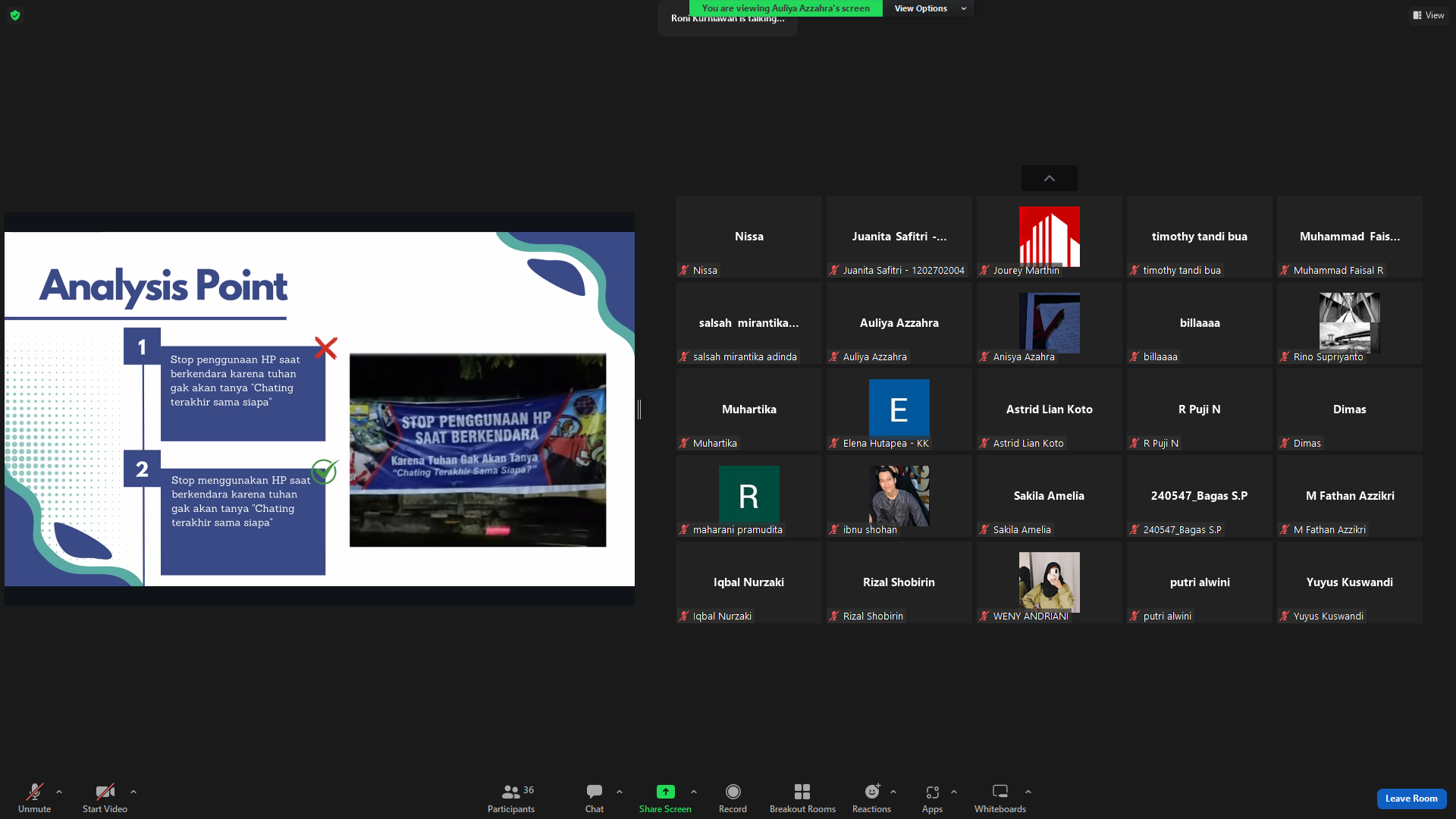
Task: Click maharani pramudita's green R avatar
Action: coord(749,495)
